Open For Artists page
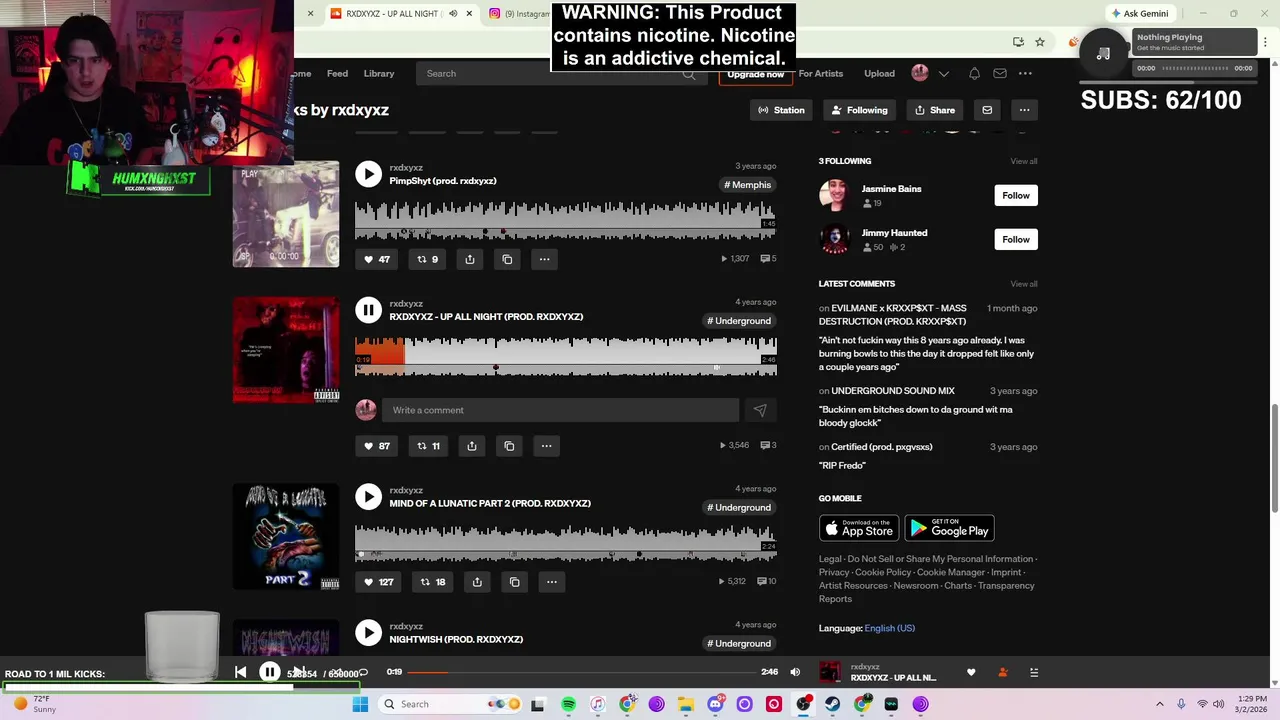 (821, 73)
